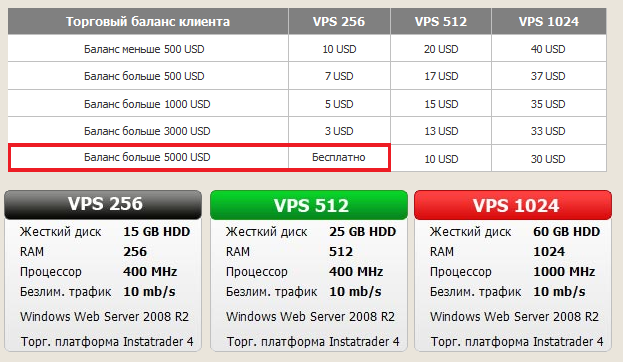Click the 17 USD price cell
Viewport: 623px width, 362px height.
point(441,76)
